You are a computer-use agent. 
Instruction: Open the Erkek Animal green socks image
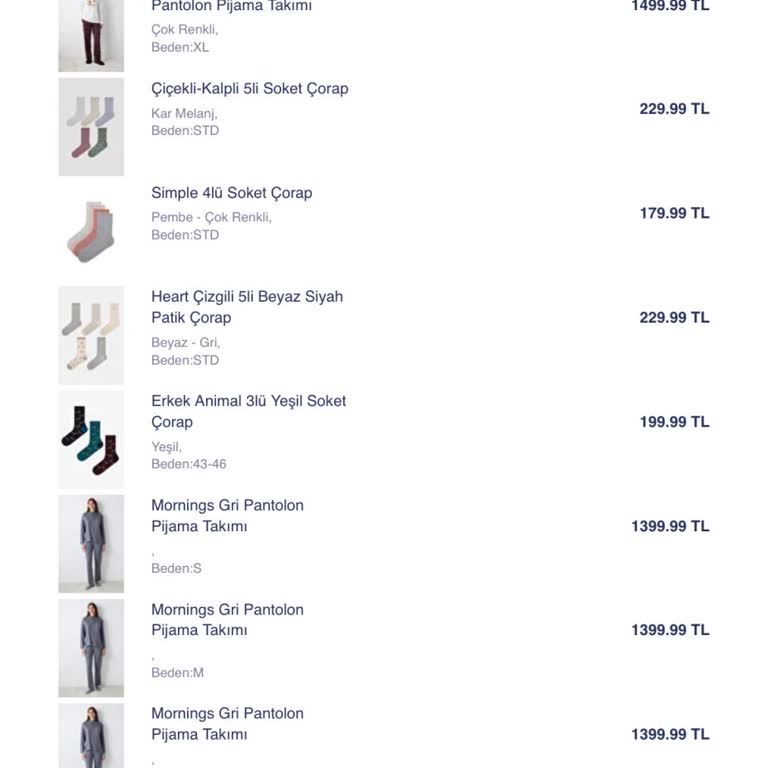[91, 439]
